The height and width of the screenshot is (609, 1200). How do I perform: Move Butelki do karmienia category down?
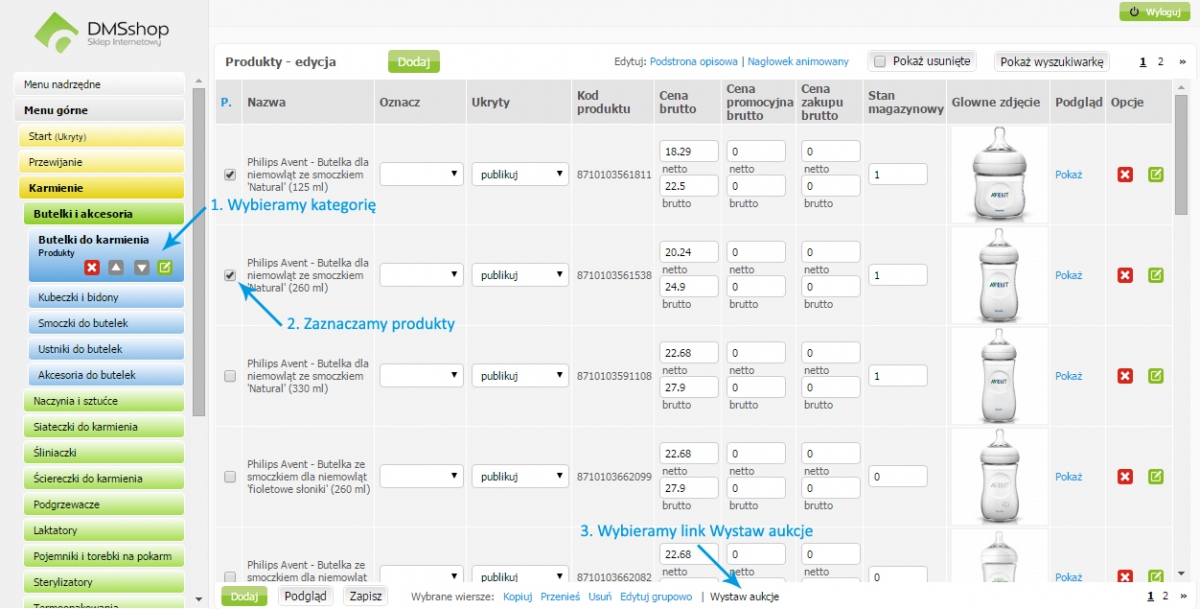click(x=141, y=267)
